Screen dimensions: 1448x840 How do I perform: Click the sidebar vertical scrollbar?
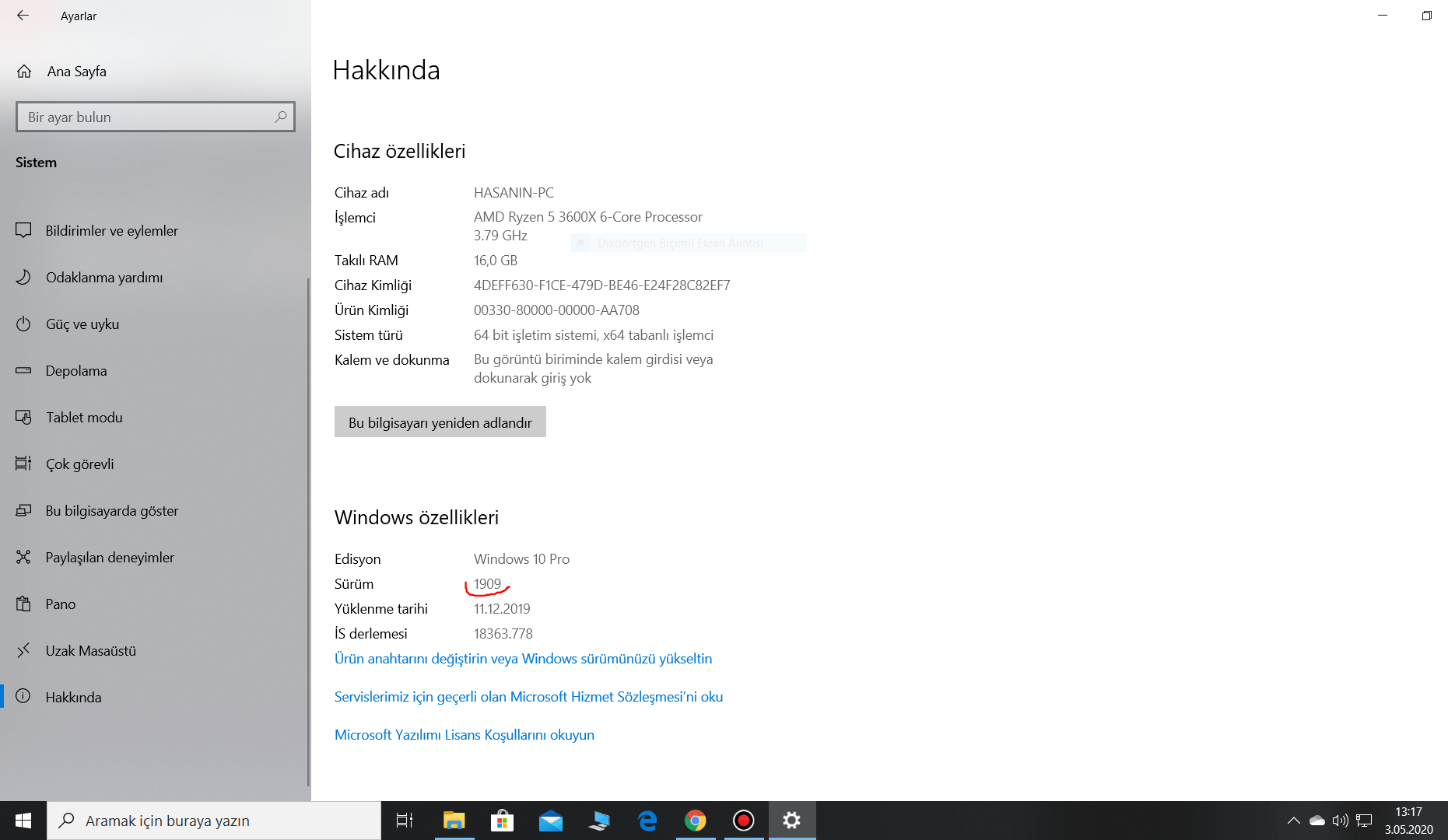point(308,533)
